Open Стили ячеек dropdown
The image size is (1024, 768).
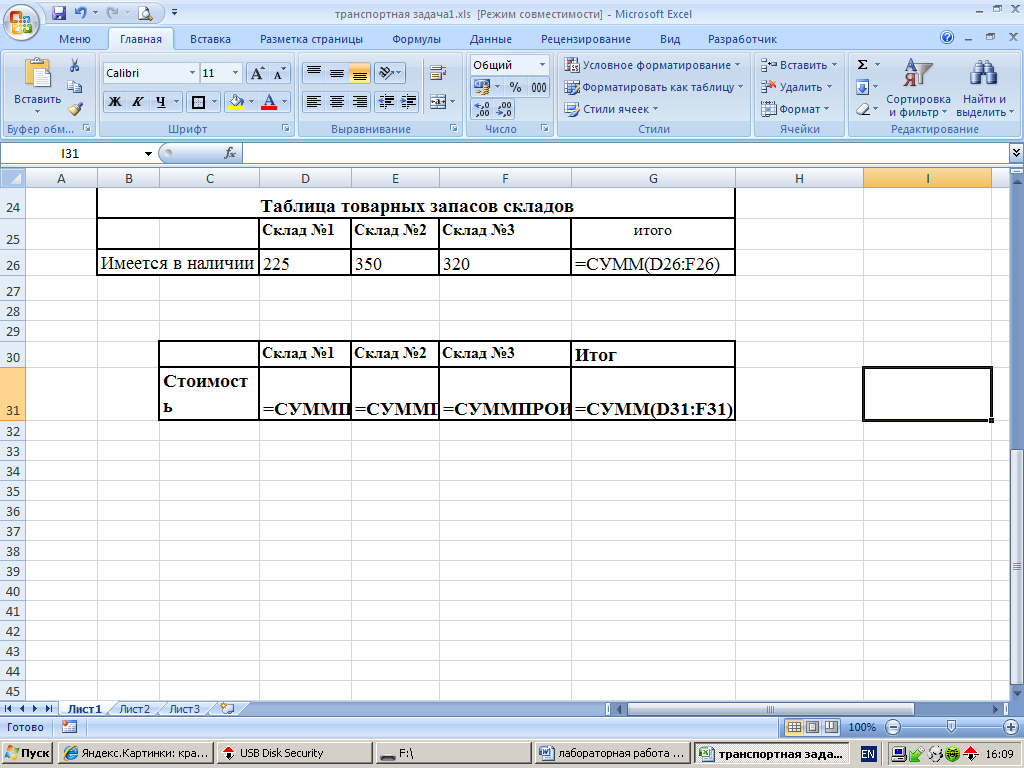tap(612, 109)
